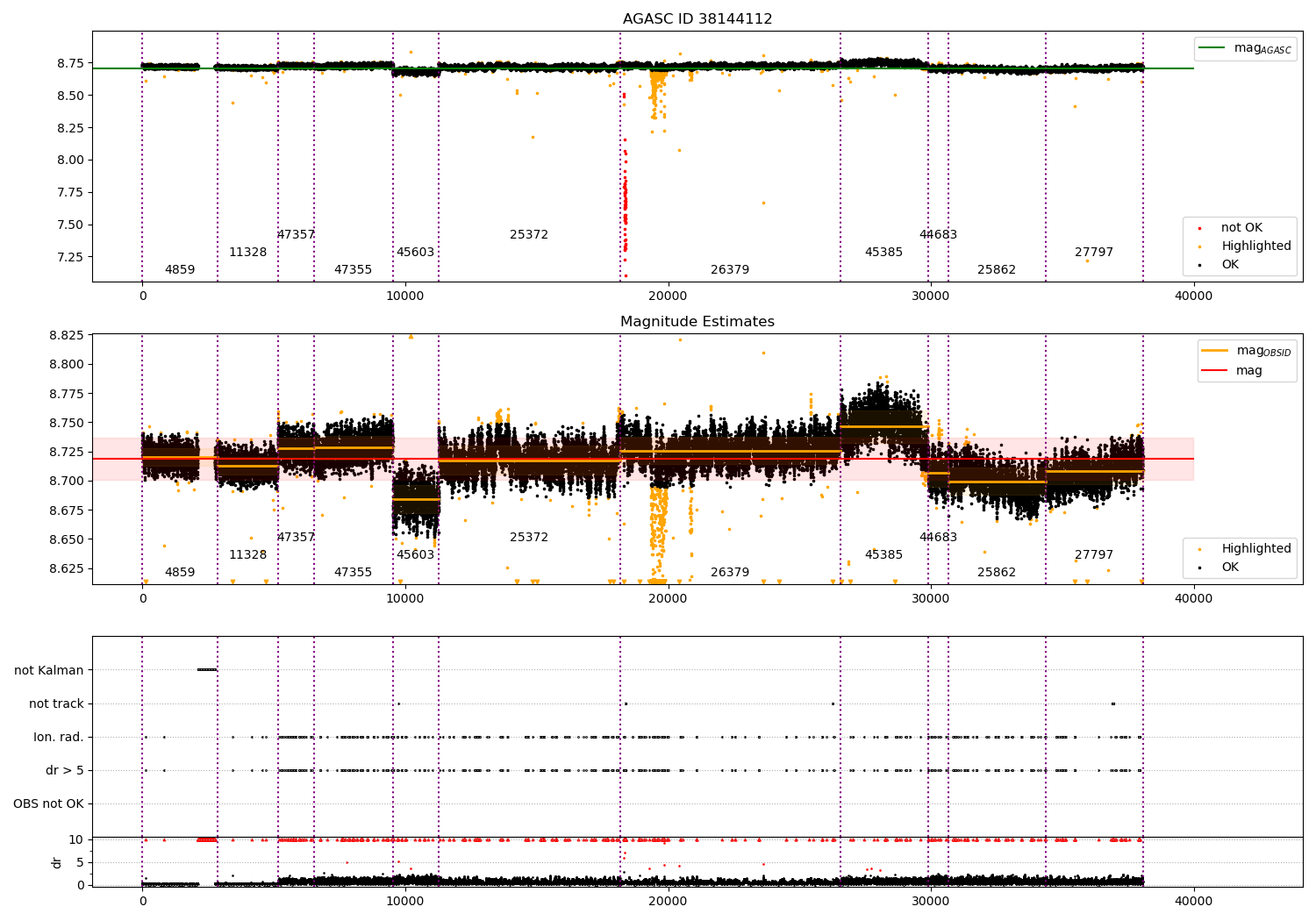Viewport: 1316px width, 921px height.
Task: Click x-axis tick 40000 under middle plot
Action: click(1193, 599)
